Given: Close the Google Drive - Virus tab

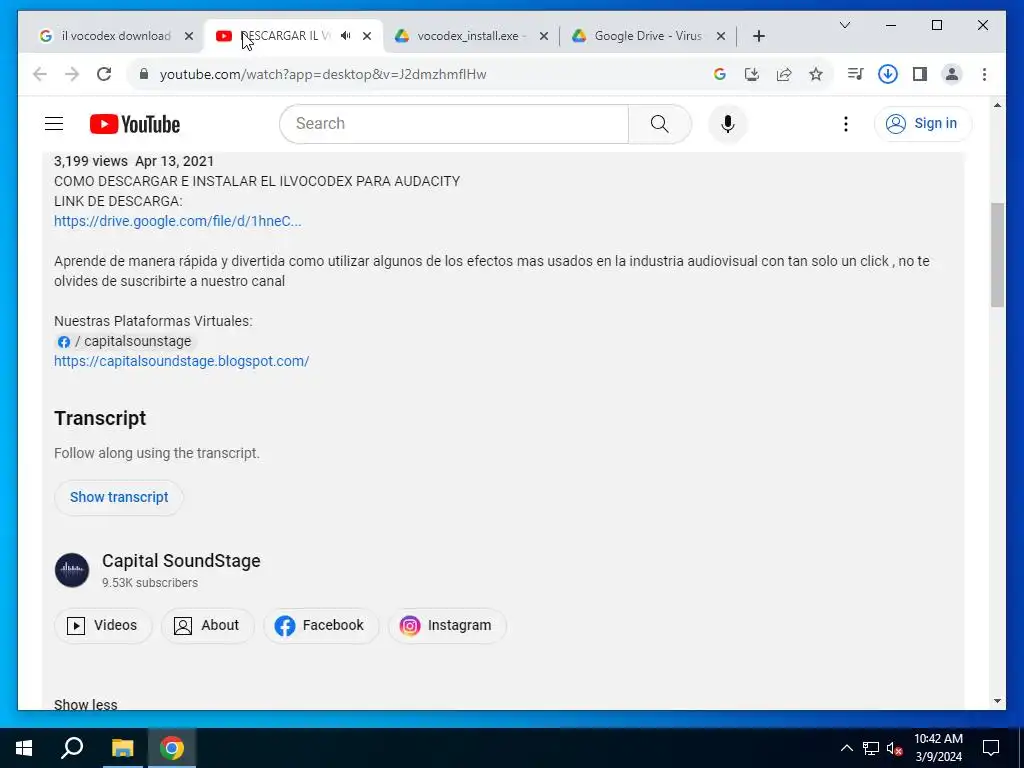Looking at the screenshot, I should 721,37.
